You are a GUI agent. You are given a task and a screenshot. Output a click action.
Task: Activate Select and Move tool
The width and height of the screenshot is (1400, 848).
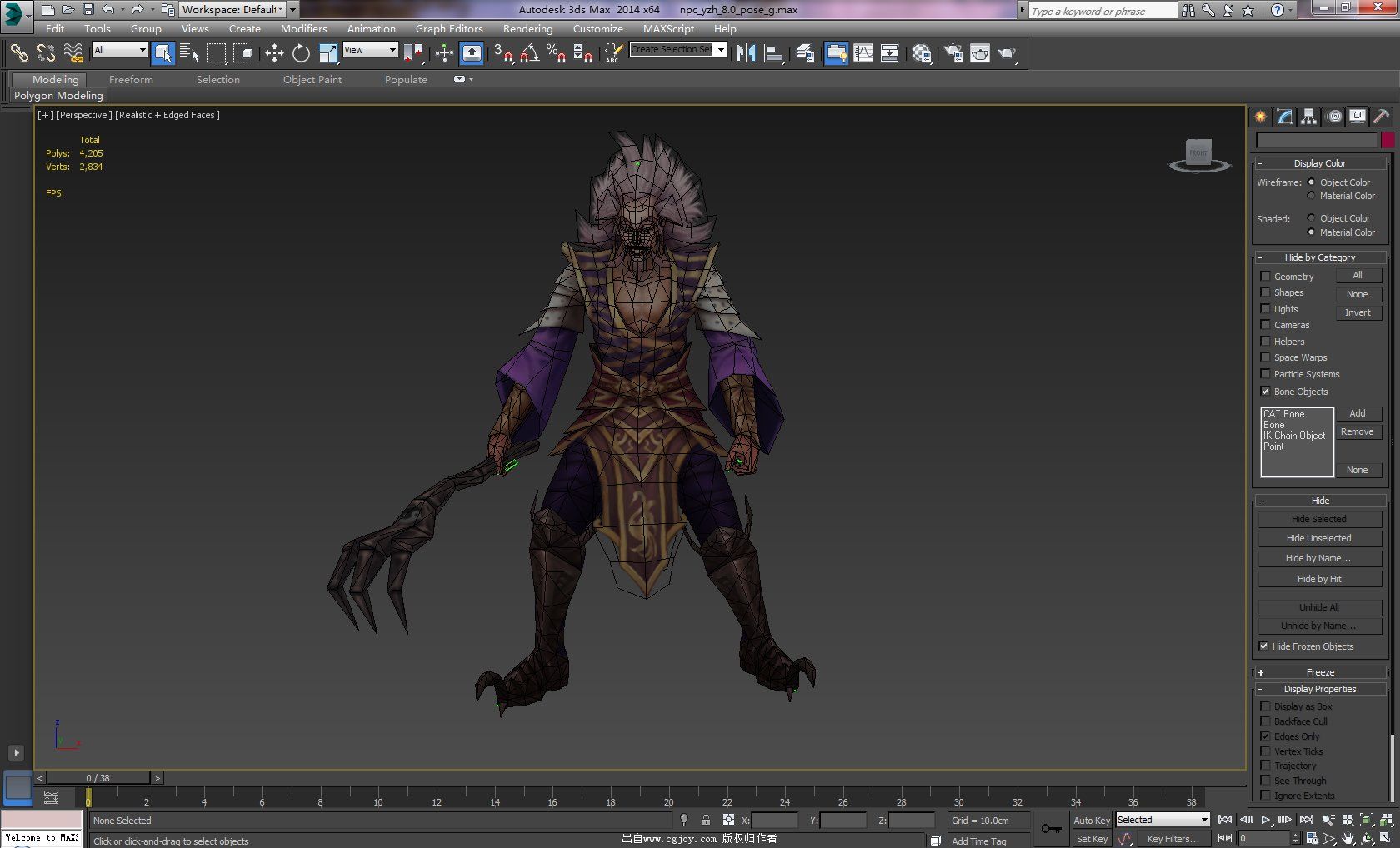pos(274,53)
